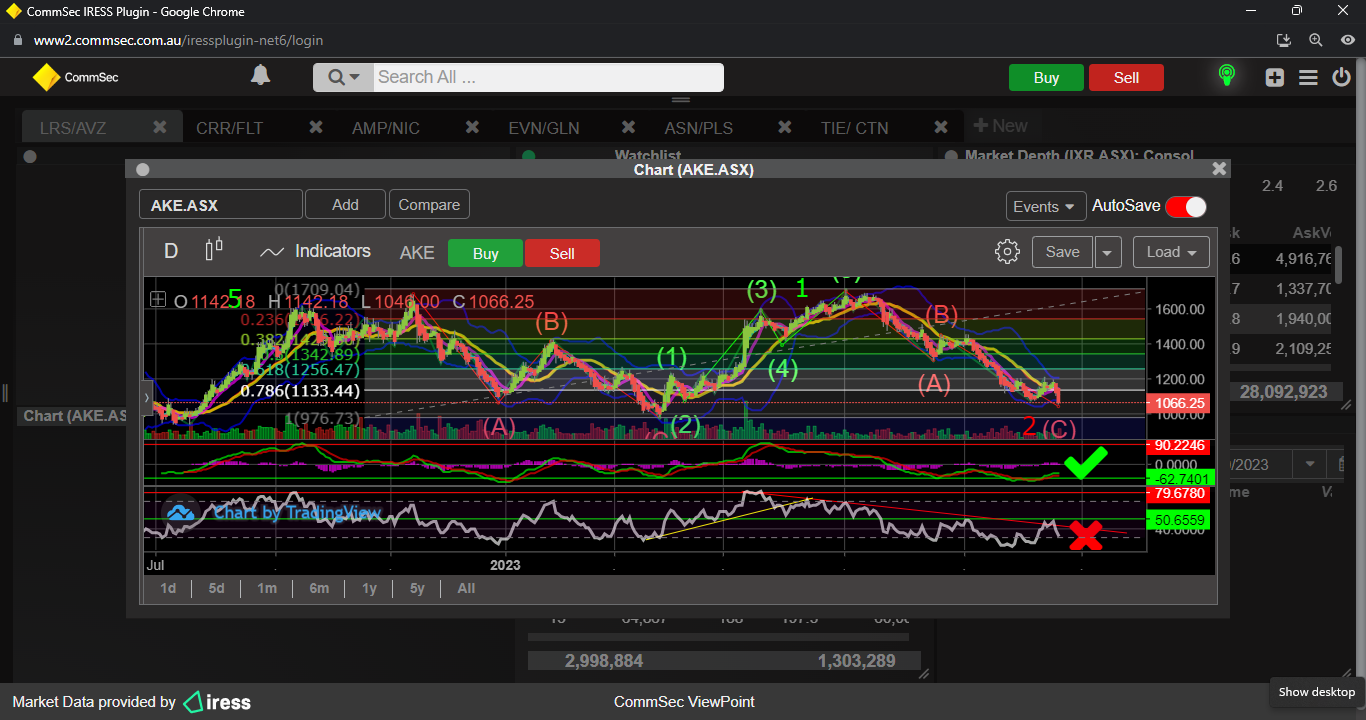
Task: Click the AKE.ASX symbol input field
Action: [x=220, y=205]
